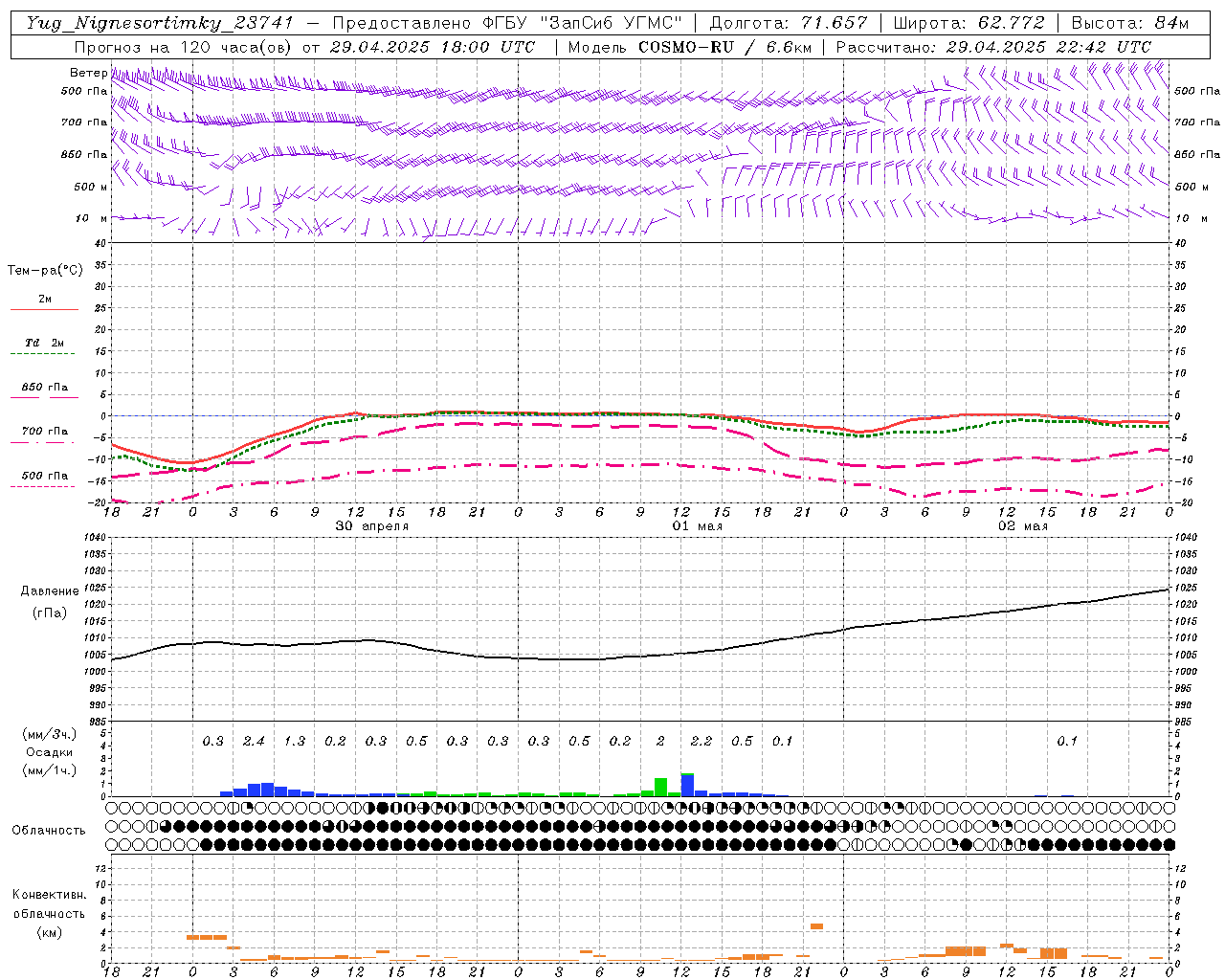This screenshot has width=1225, height=980.
Task: Click the Облачность panel label
Action: 49,830
